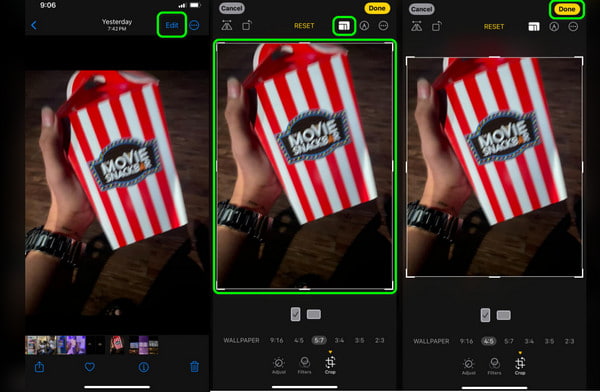Select 9:16 ratio in the right screen

(466, 341)
